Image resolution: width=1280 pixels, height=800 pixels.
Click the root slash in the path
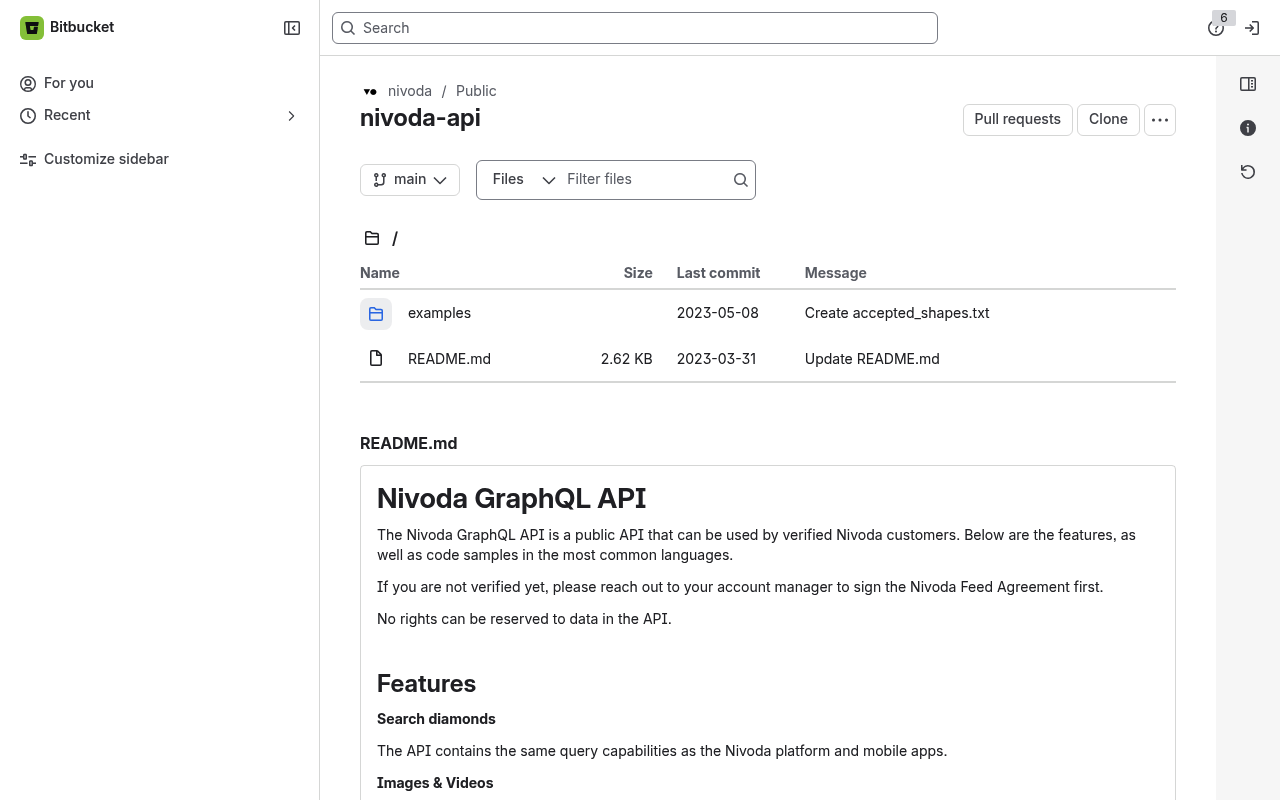coord(395,238)
